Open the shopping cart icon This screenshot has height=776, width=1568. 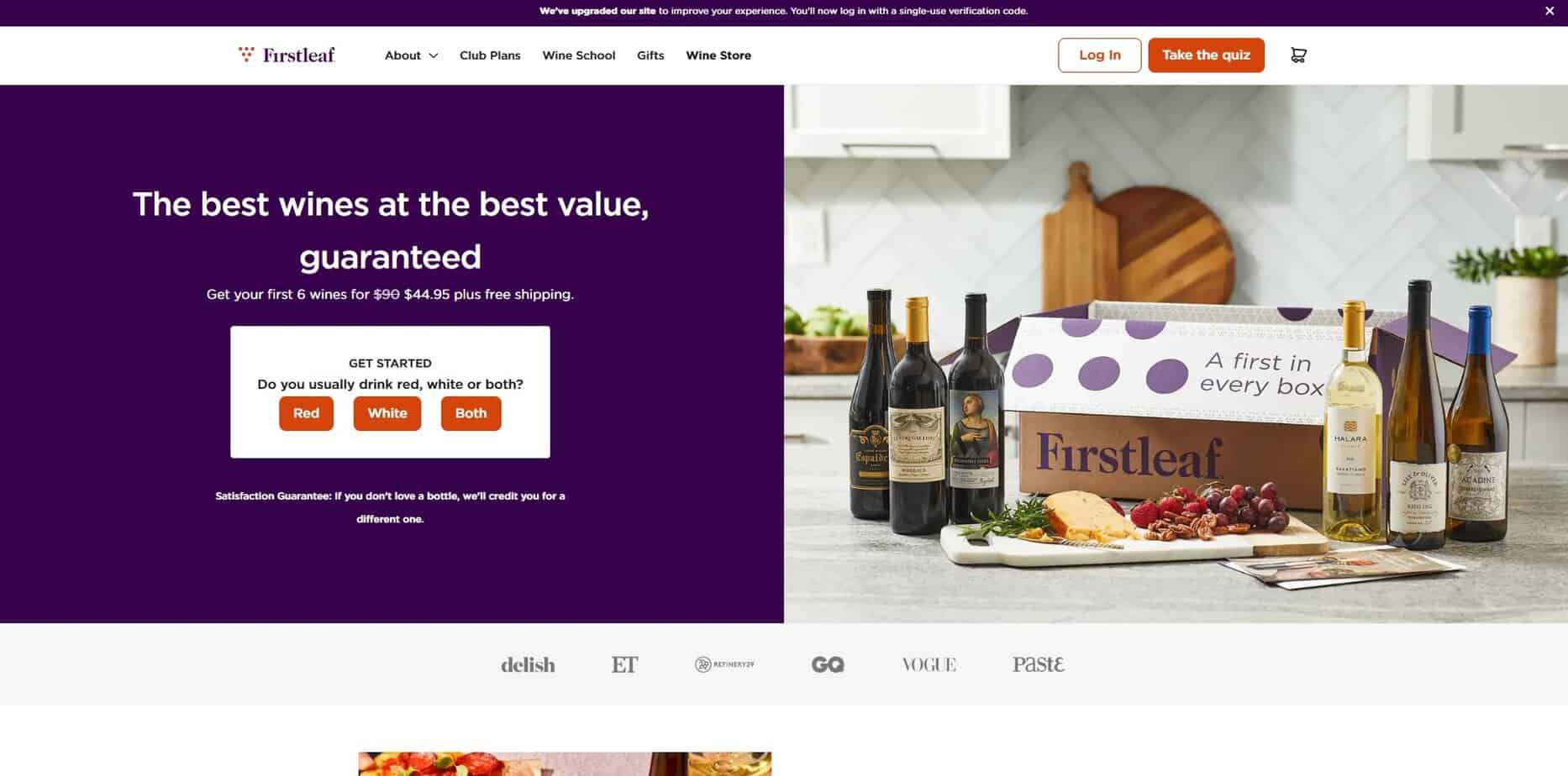point(1298,55)
